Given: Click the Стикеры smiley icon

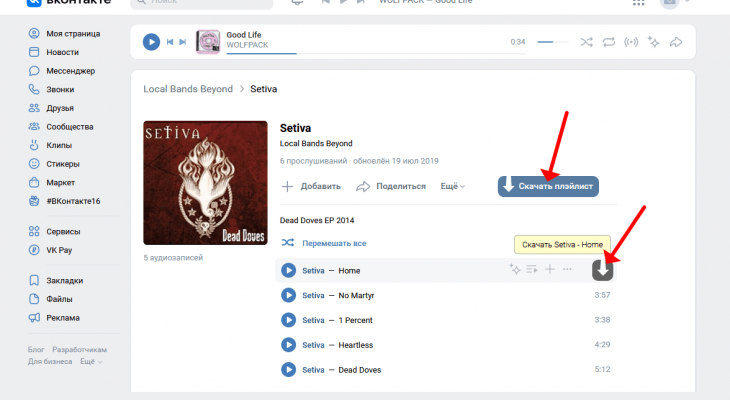Looking at the screenshot, I should pyautogui.click(x=34, y=164).
